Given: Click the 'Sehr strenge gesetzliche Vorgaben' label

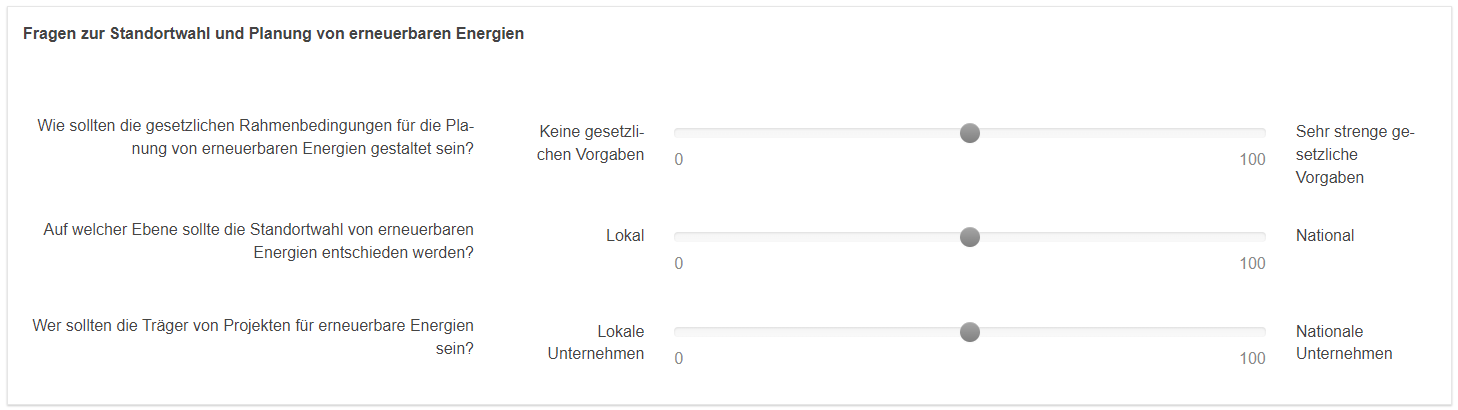Looking at the screenshot, I should pos(1354,154).
